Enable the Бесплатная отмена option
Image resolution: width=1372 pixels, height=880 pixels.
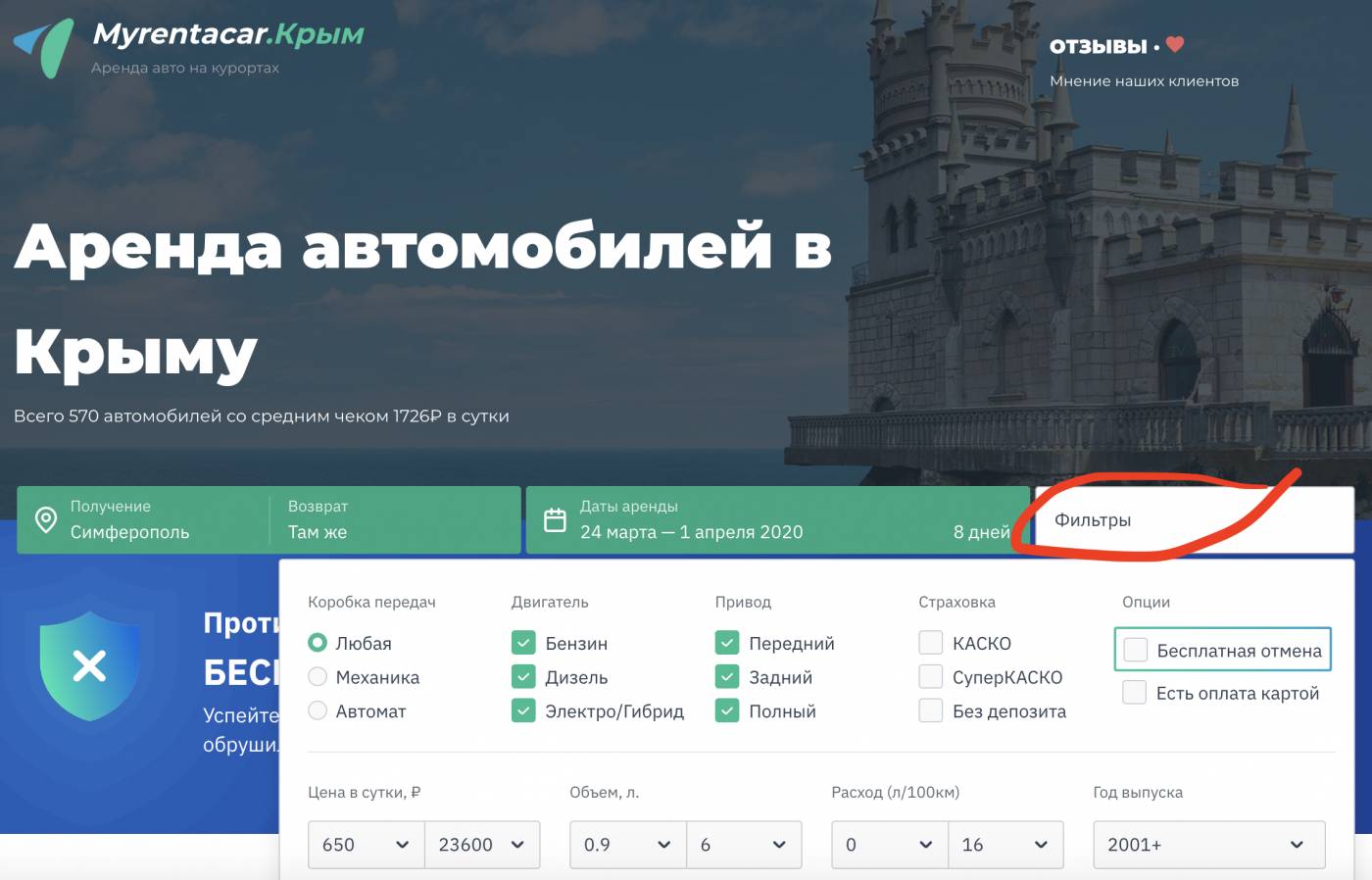click(x=1135, y=649)
